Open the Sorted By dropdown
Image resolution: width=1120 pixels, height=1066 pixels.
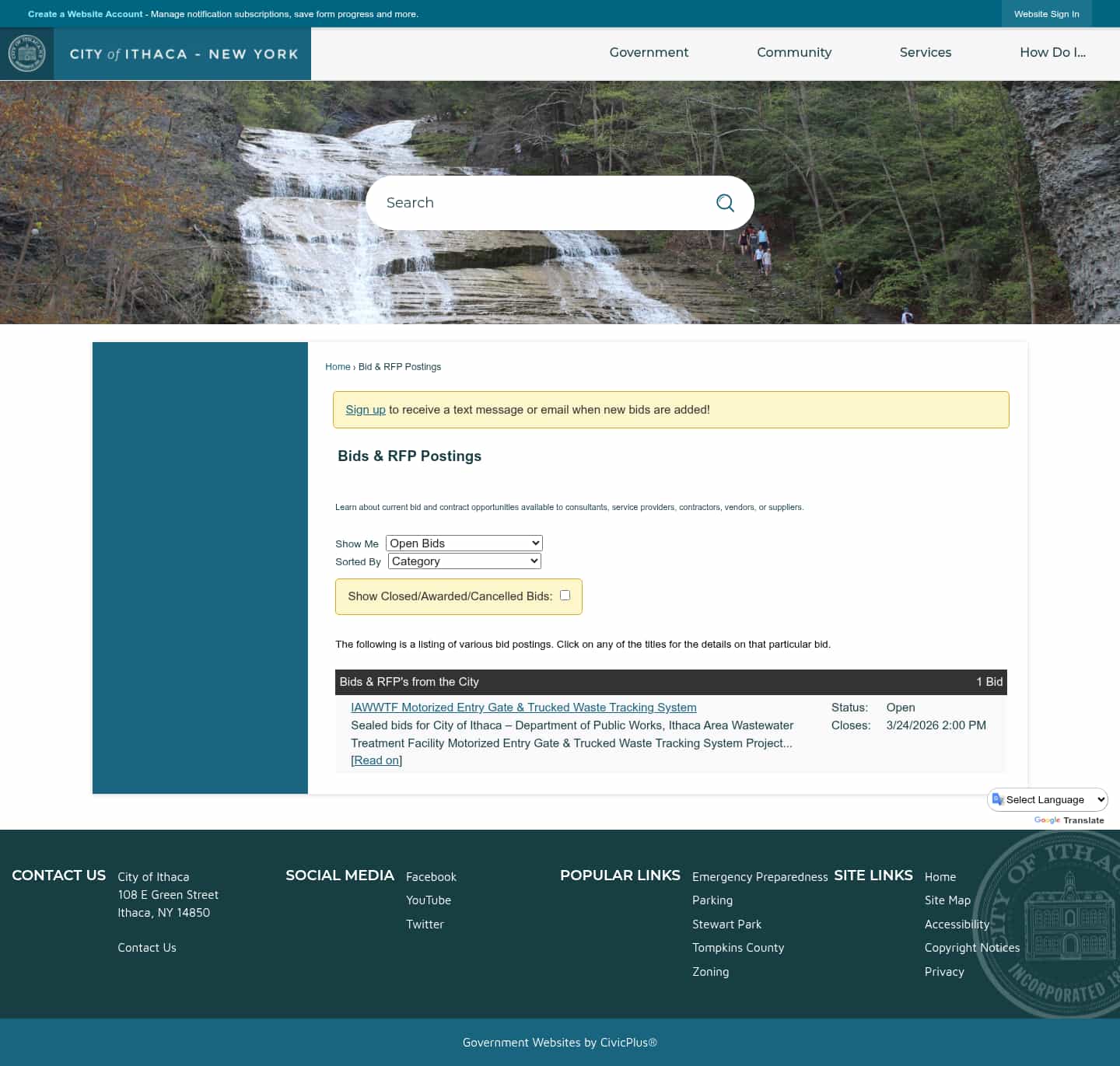[464, 561]
